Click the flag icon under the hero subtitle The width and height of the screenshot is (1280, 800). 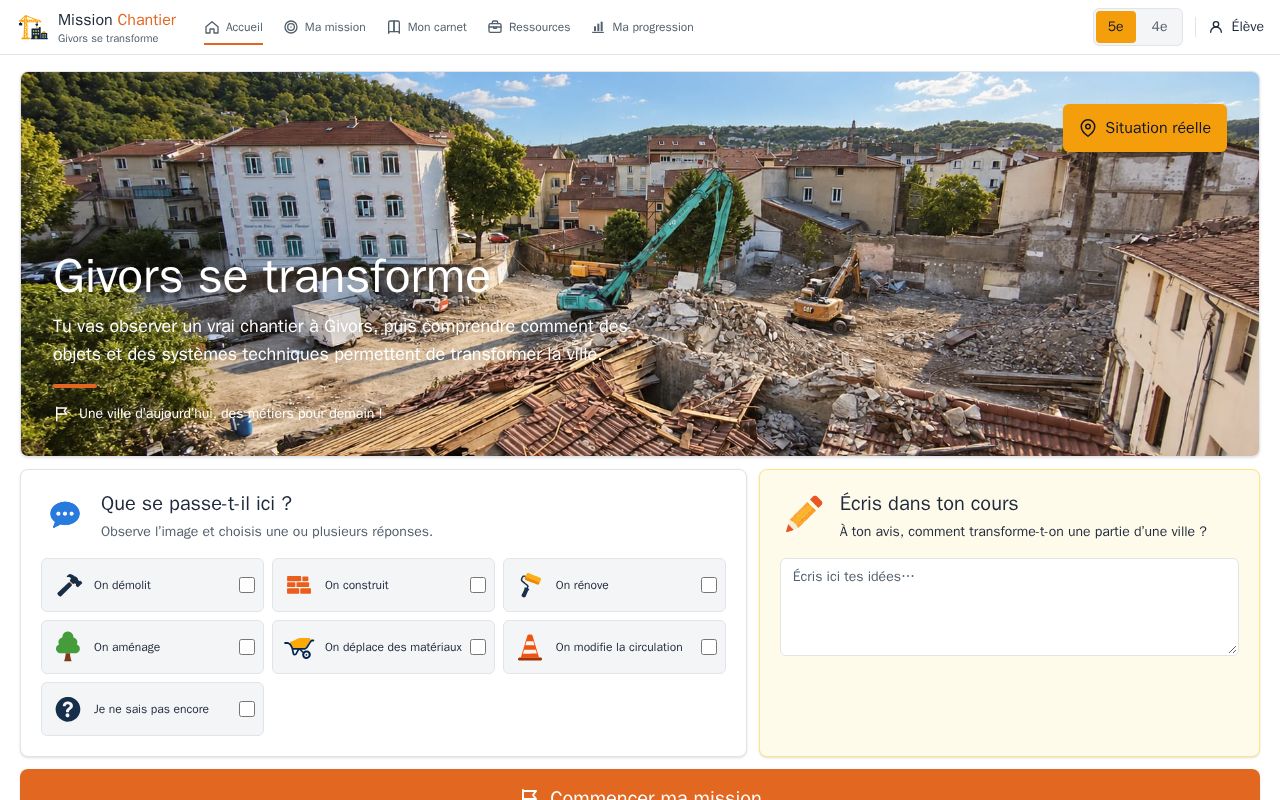click(x=62, y=413)
